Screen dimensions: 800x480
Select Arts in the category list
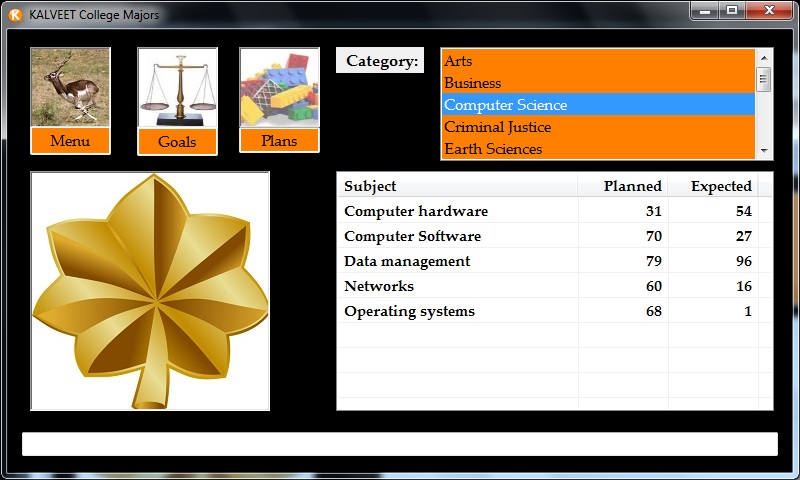(x=598, y=61)
